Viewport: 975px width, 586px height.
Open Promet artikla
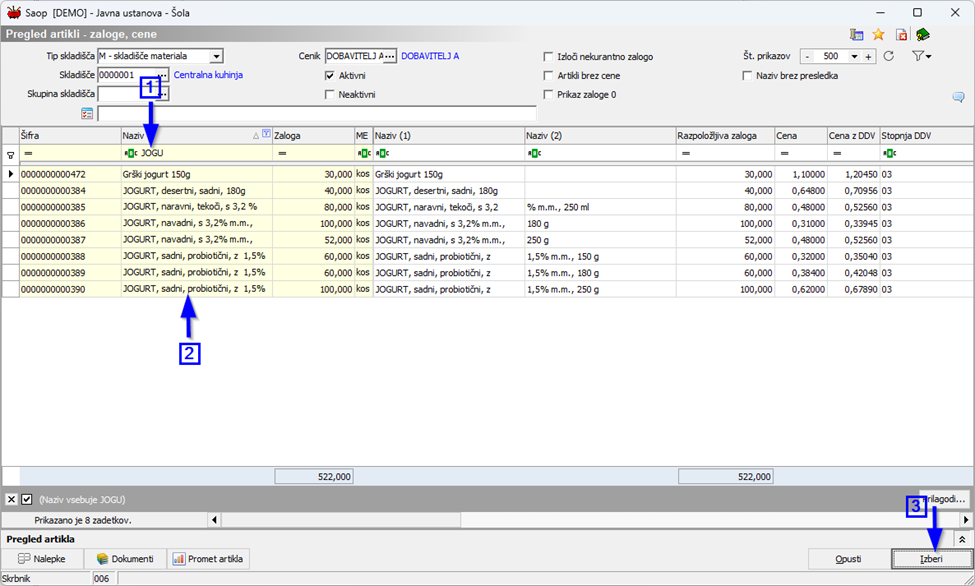208,559
